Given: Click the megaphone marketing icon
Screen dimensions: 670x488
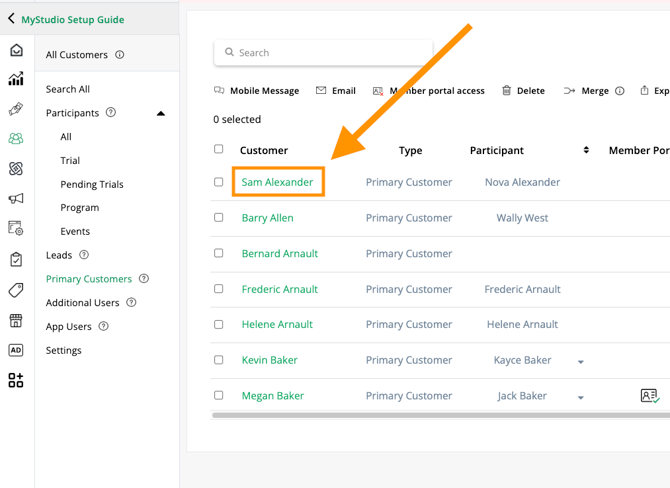Looking at the screenshot, I should 16,199.
